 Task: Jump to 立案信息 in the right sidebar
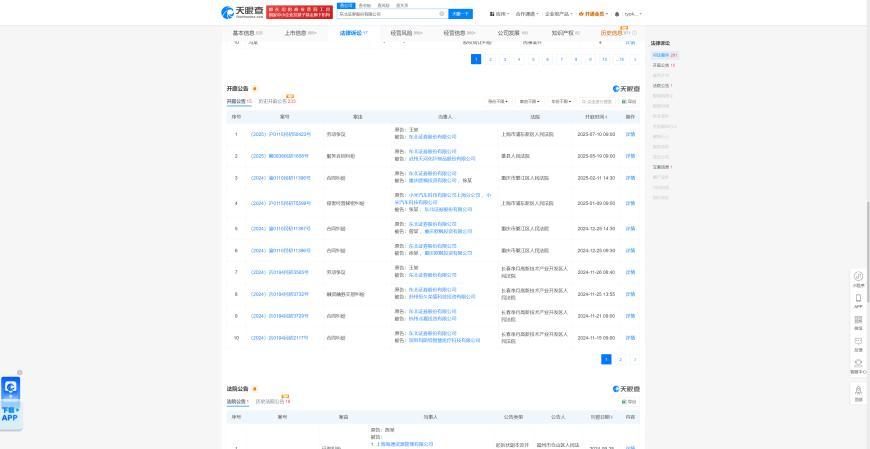click(x=662, y=167)
